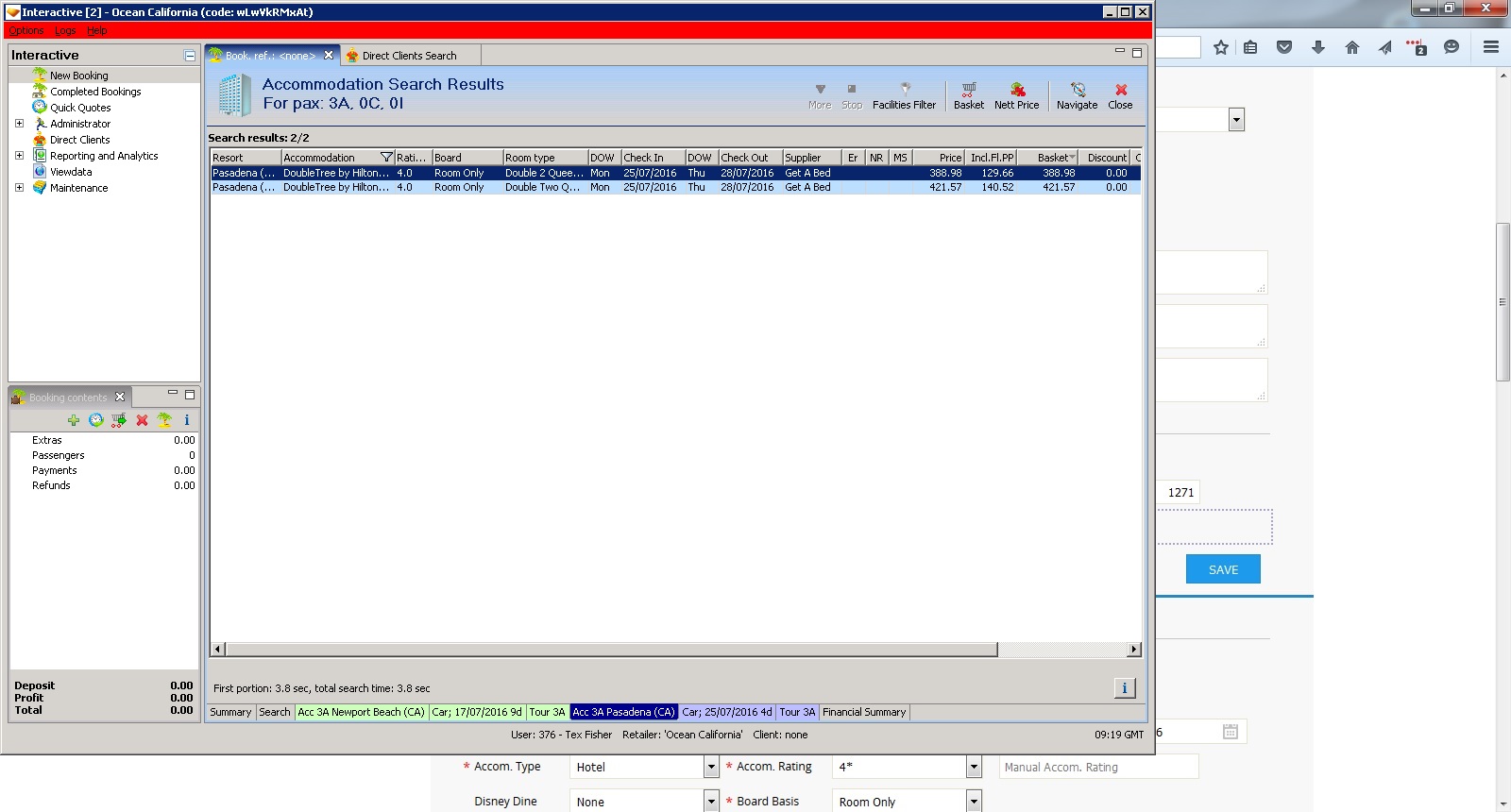Open the Board Basis dropdown showing Room Only
This screenshot has width=1511, height=812.
974,802
